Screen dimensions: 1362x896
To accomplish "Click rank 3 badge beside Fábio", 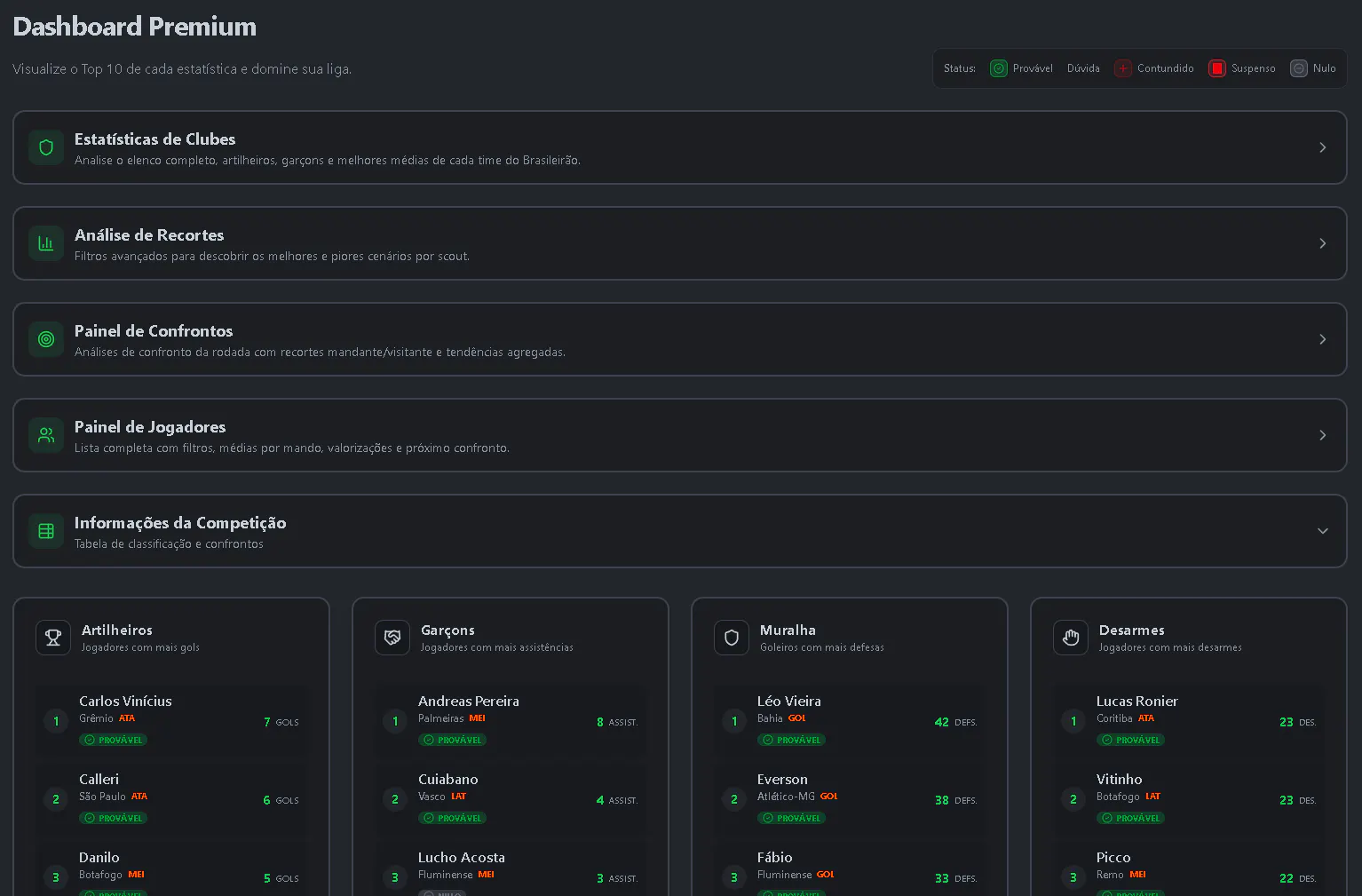I will (734, 877).
